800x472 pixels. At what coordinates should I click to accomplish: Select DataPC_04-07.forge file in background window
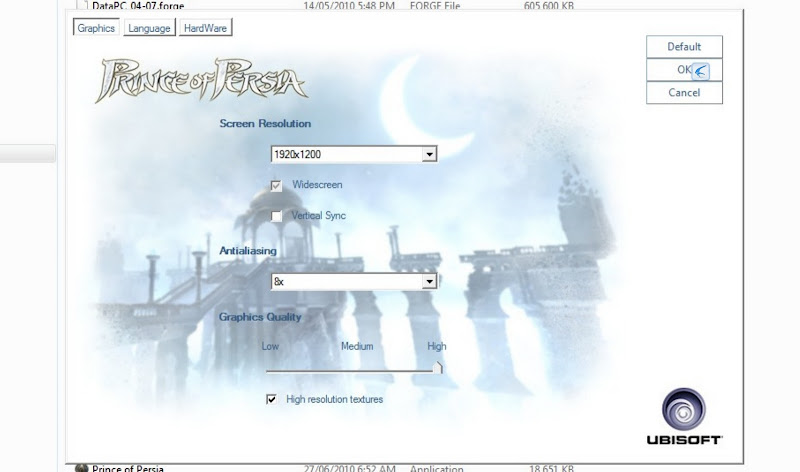tap(138, 6)
